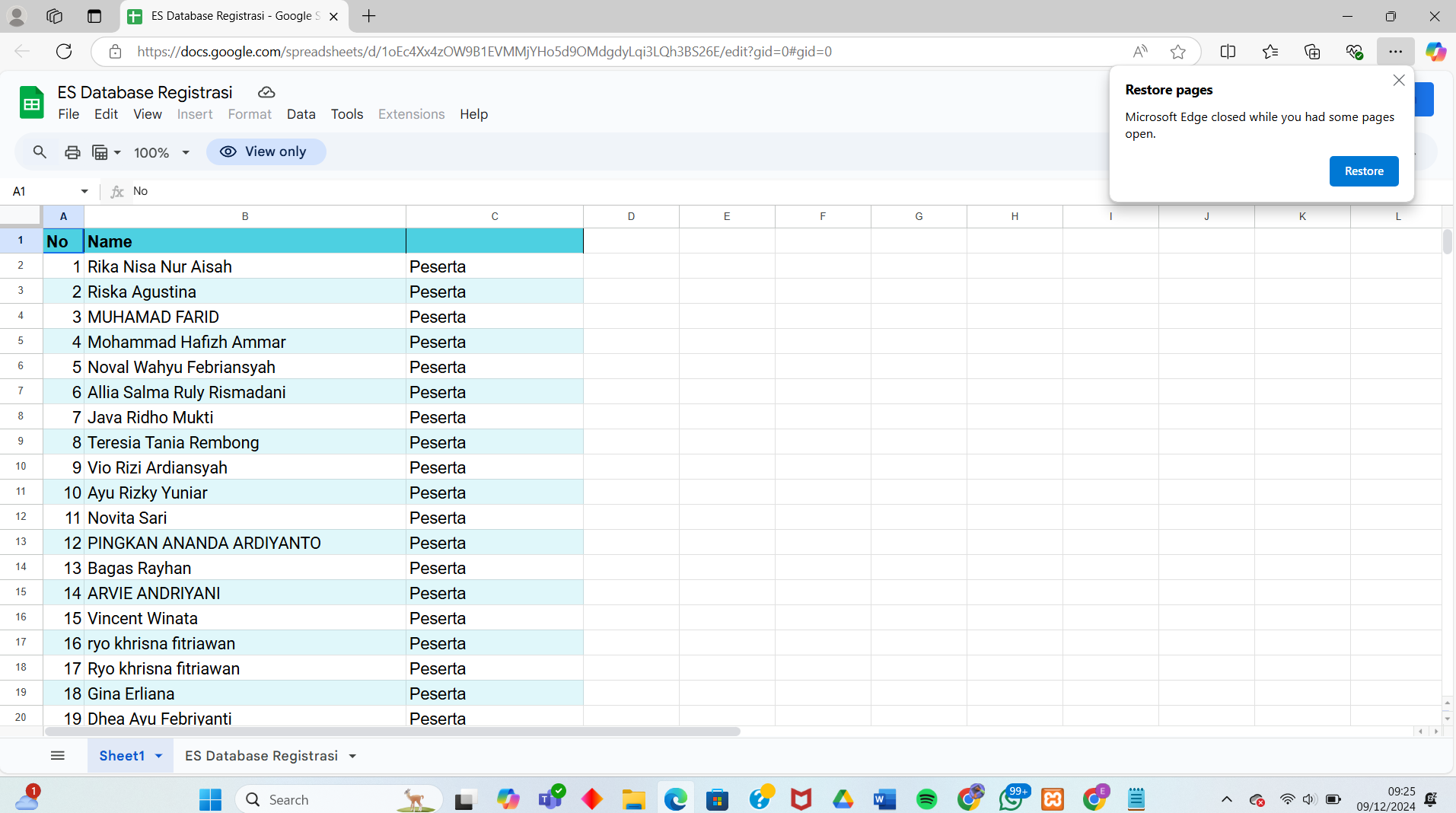Click Peserta cell in Gina Erliana row
1456x813 pixels.
tap(495, 693)
